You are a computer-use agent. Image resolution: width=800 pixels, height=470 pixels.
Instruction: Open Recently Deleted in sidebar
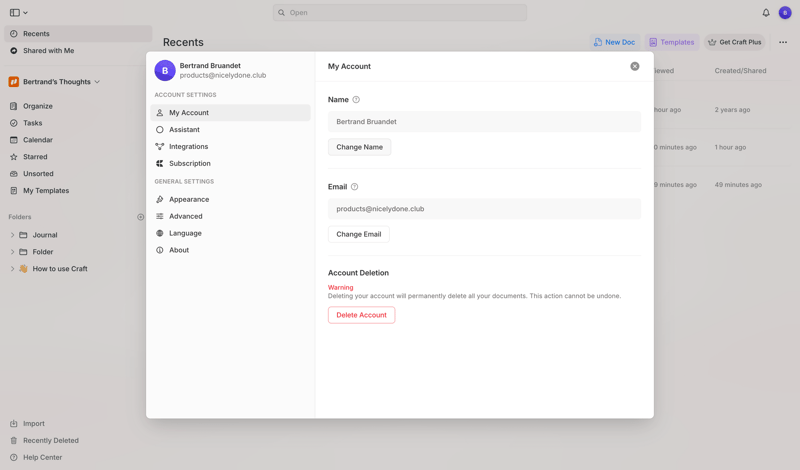click(x=51, y=440)
